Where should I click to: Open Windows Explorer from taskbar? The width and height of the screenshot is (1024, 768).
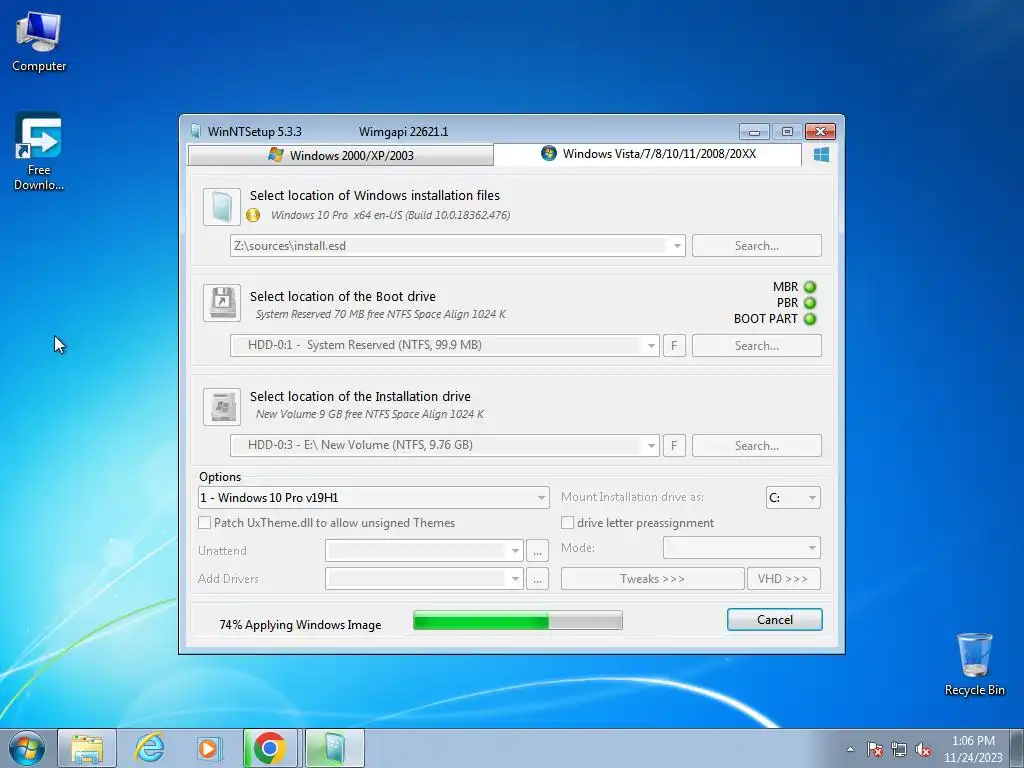(87, 748)
